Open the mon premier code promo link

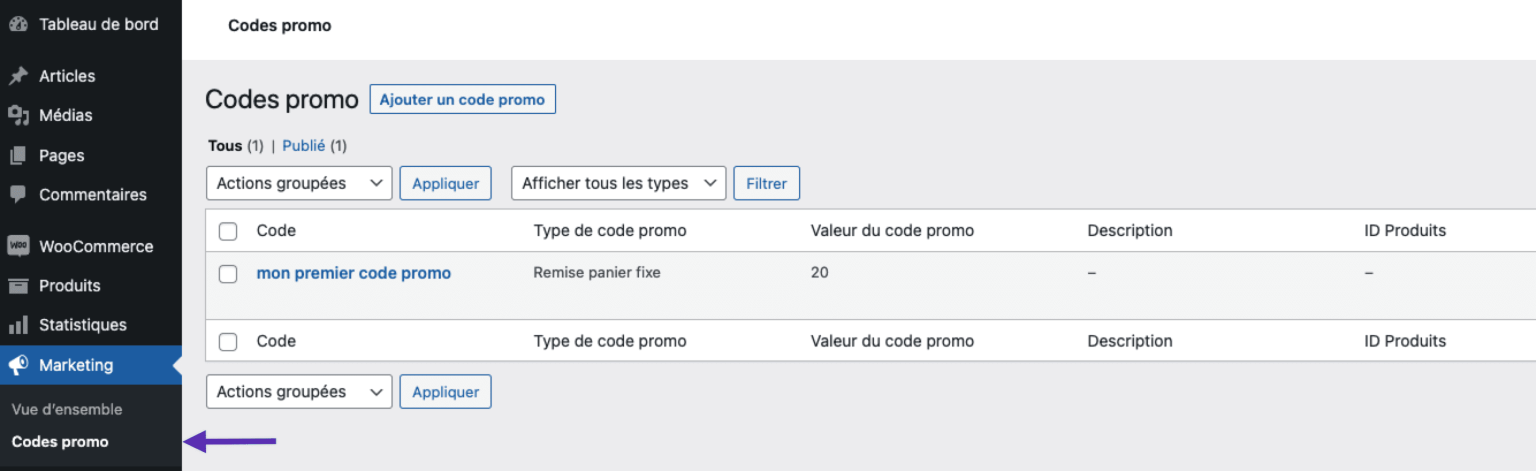354,273
